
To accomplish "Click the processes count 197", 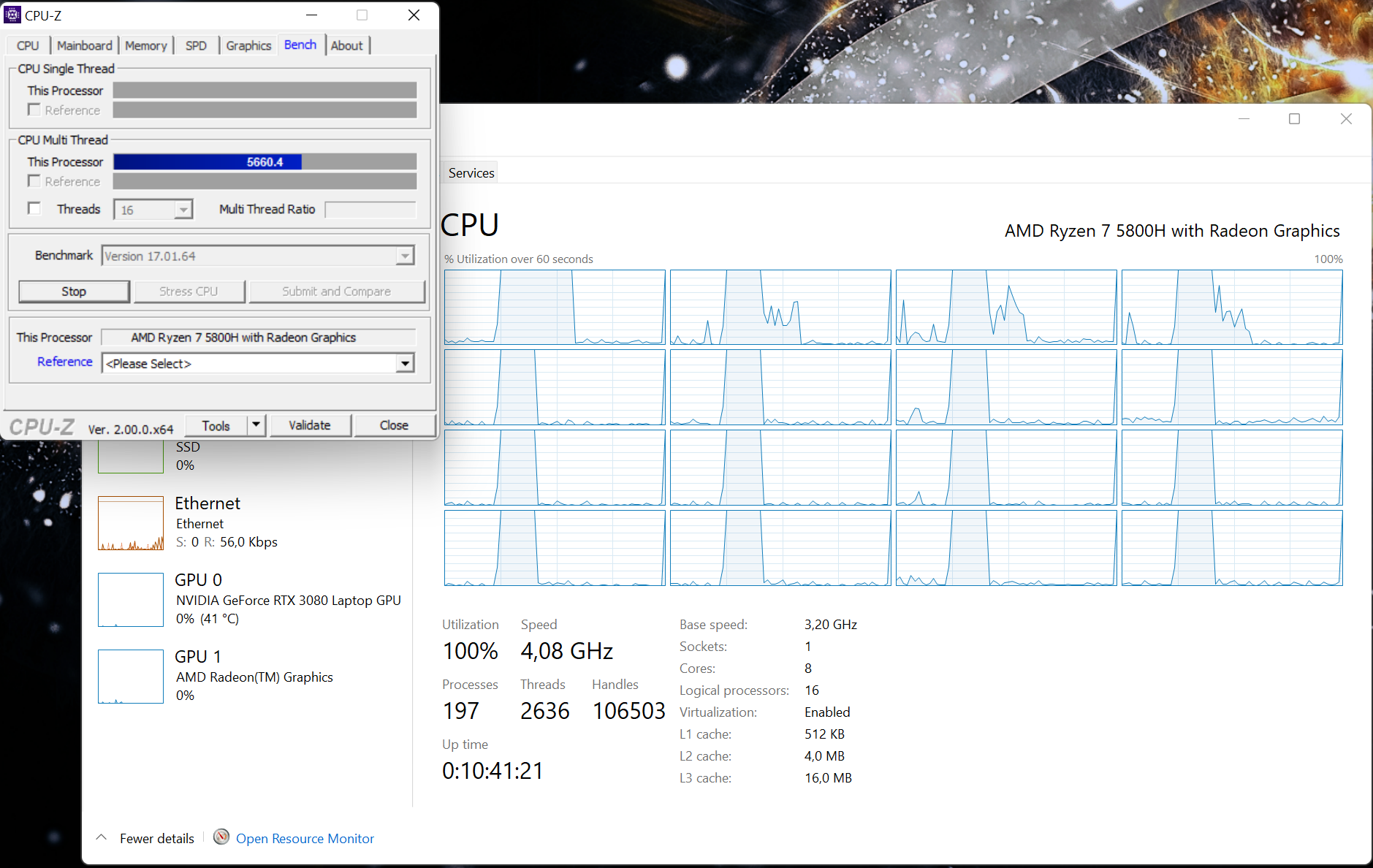I will click(x=461, y=711).
